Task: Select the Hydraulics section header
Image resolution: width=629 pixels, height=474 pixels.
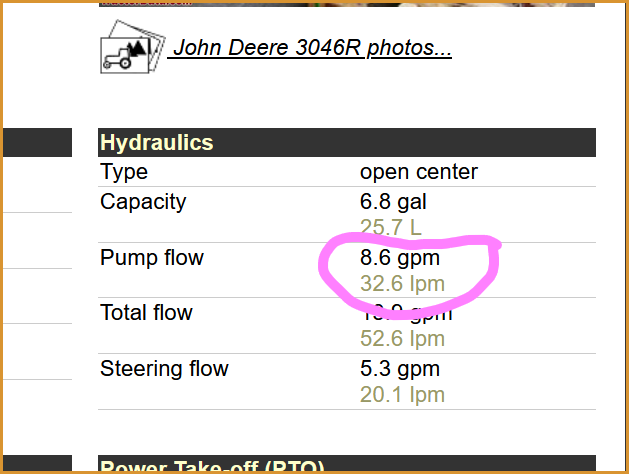Action: coord(347,142)
